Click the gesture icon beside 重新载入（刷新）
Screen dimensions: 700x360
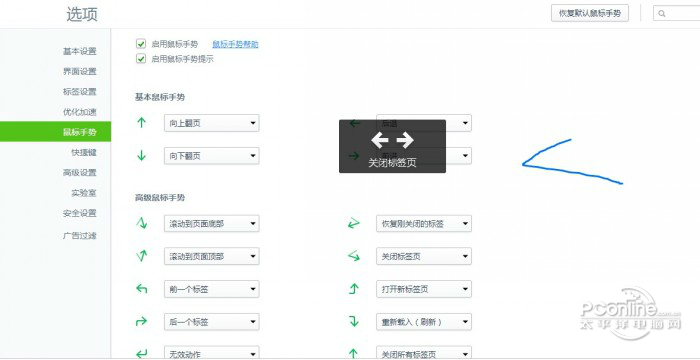click(x=354, y=322)
